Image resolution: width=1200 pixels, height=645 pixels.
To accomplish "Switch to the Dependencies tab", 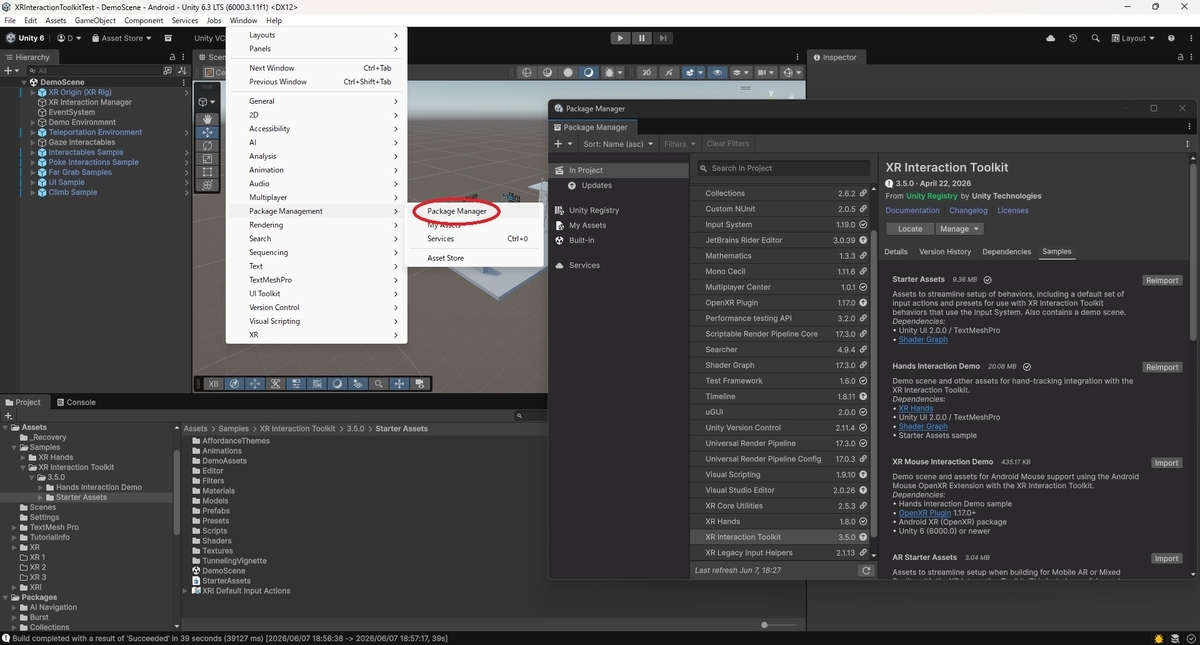I will point(1006,252).
